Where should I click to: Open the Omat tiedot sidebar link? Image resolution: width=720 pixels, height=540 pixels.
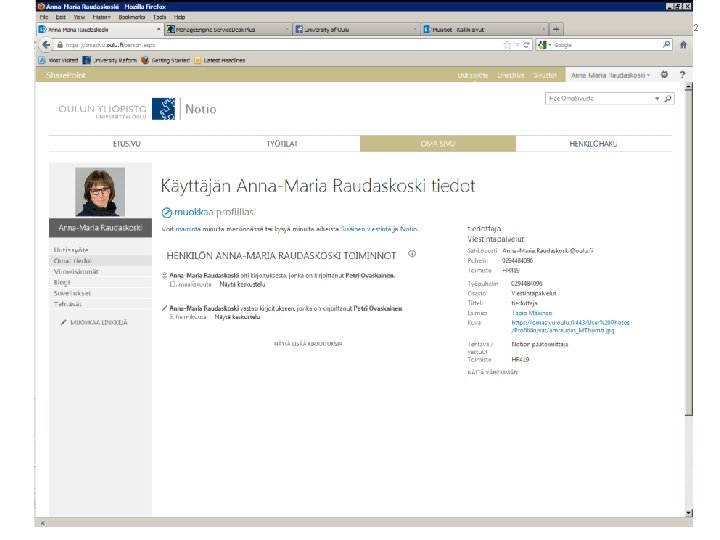pos(73,260)
